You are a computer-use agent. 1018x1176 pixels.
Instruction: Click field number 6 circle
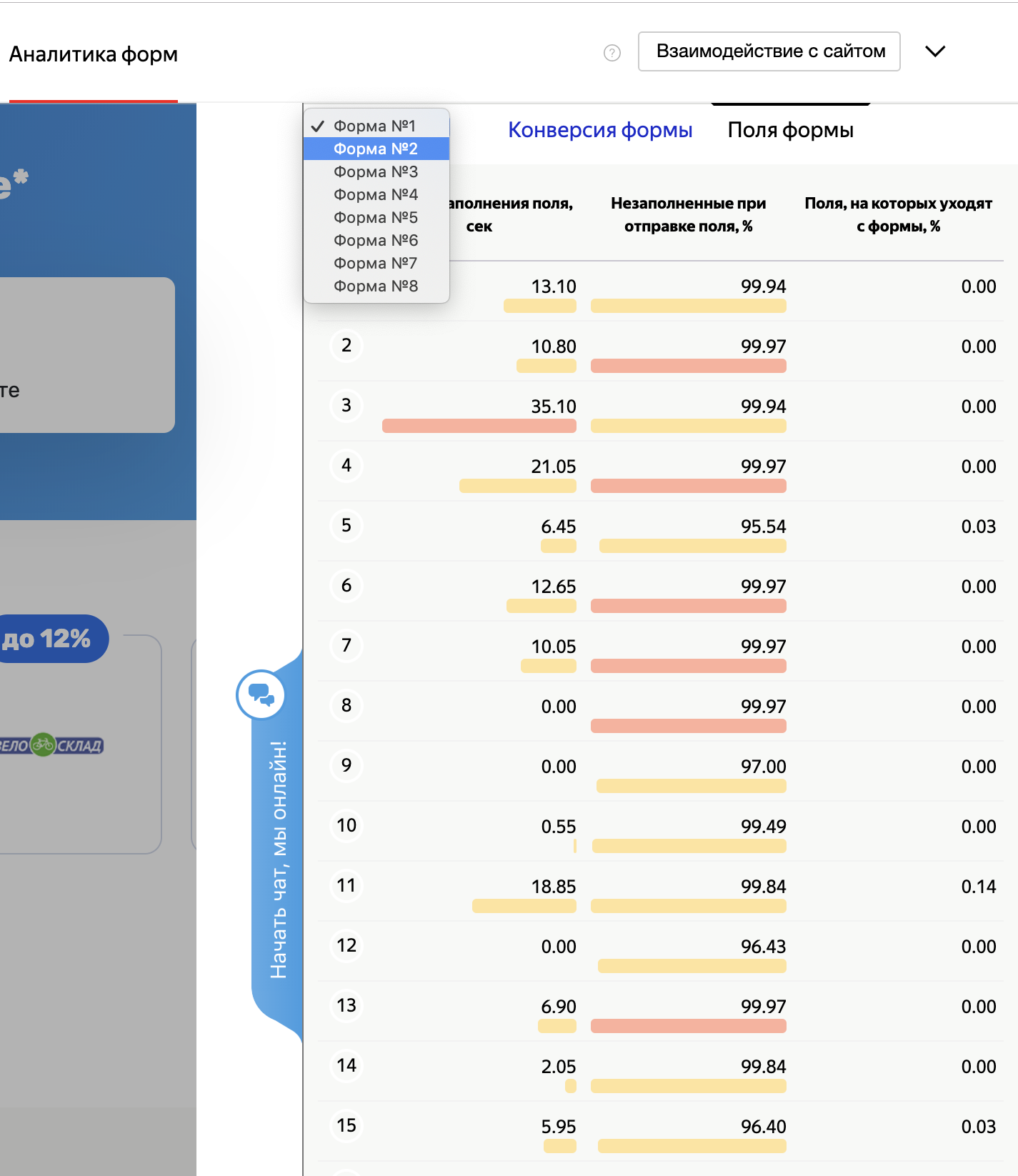tap(346, 586)
